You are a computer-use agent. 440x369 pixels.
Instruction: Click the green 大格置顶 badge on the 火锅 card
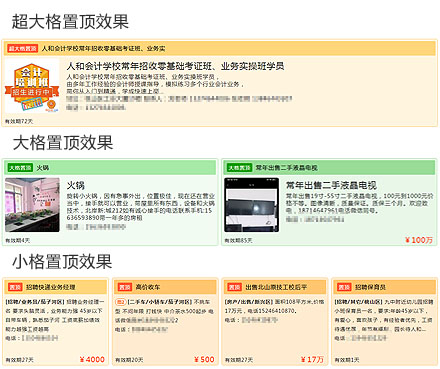coord(20,168)
